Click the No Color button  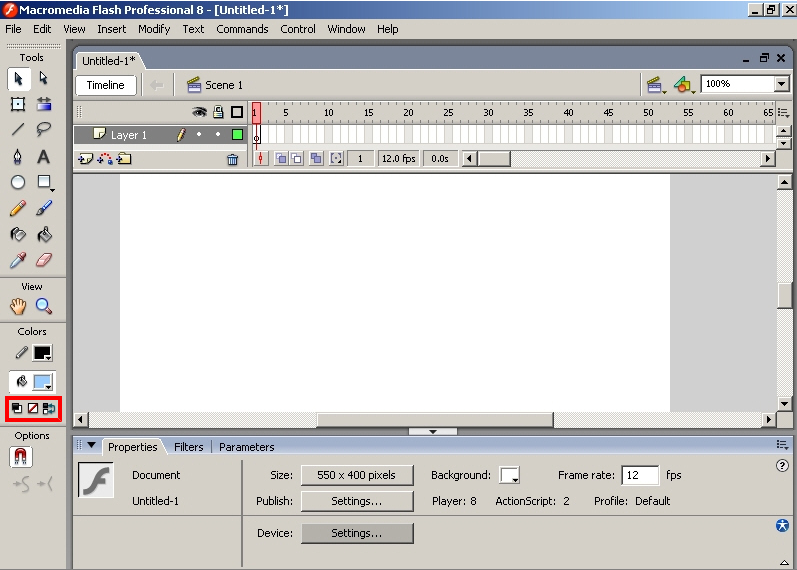(33, 408)
